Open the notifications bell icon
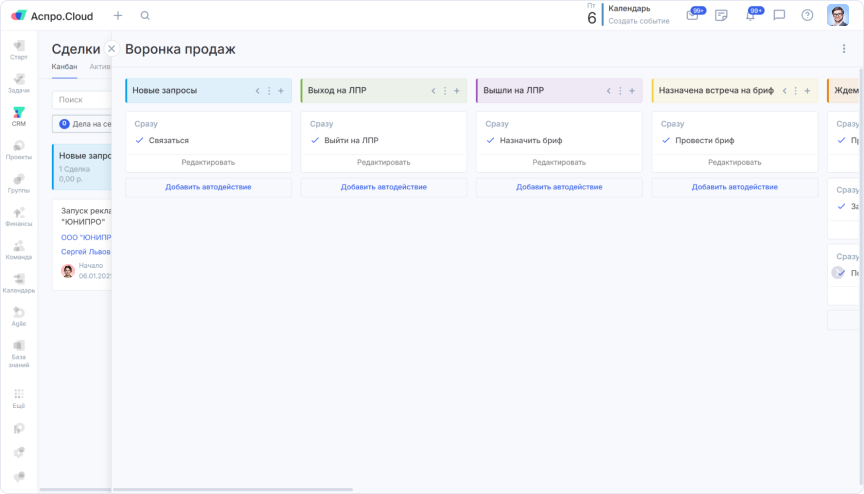This screenshot has height=494, width=864. (750, 16)
